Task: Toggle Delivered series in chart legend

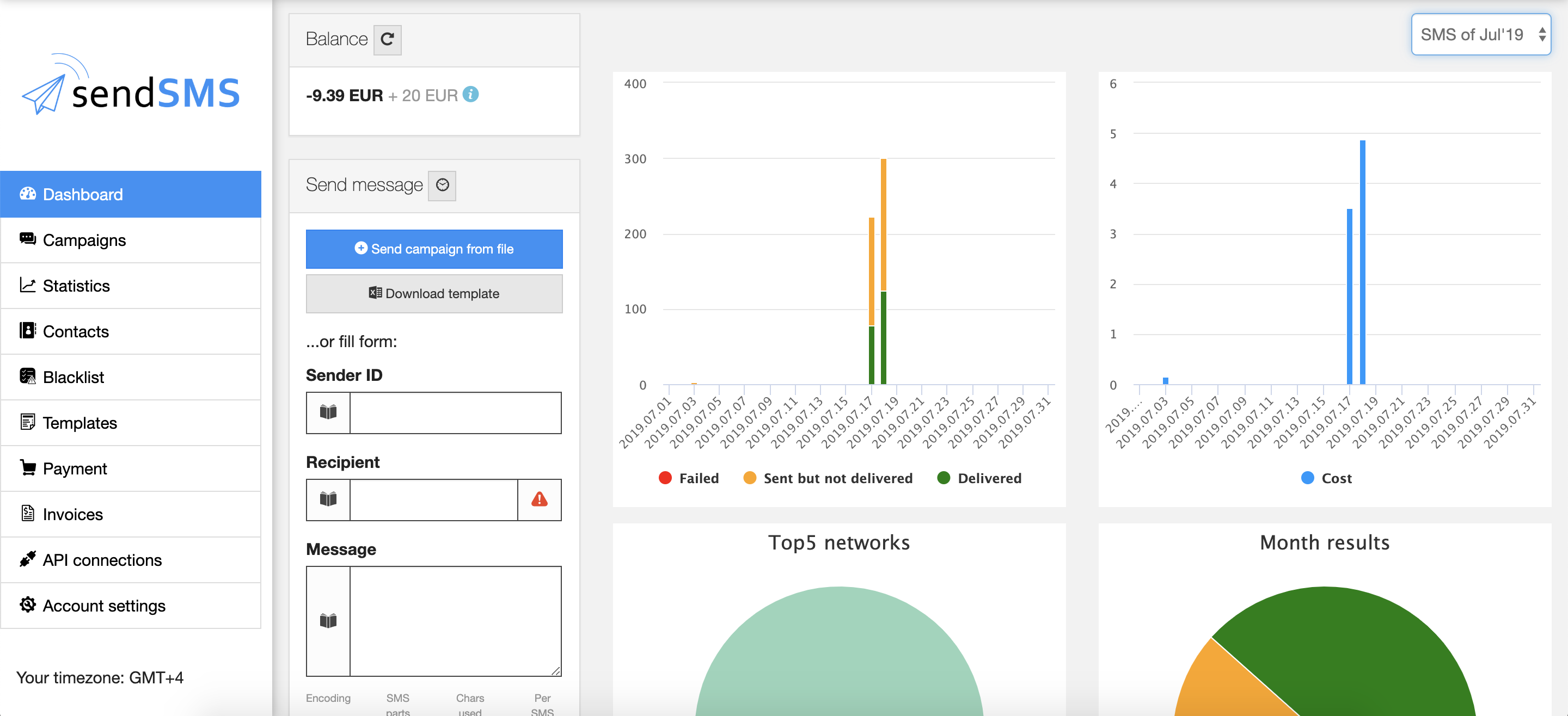Action: click(x=979, y=478)
